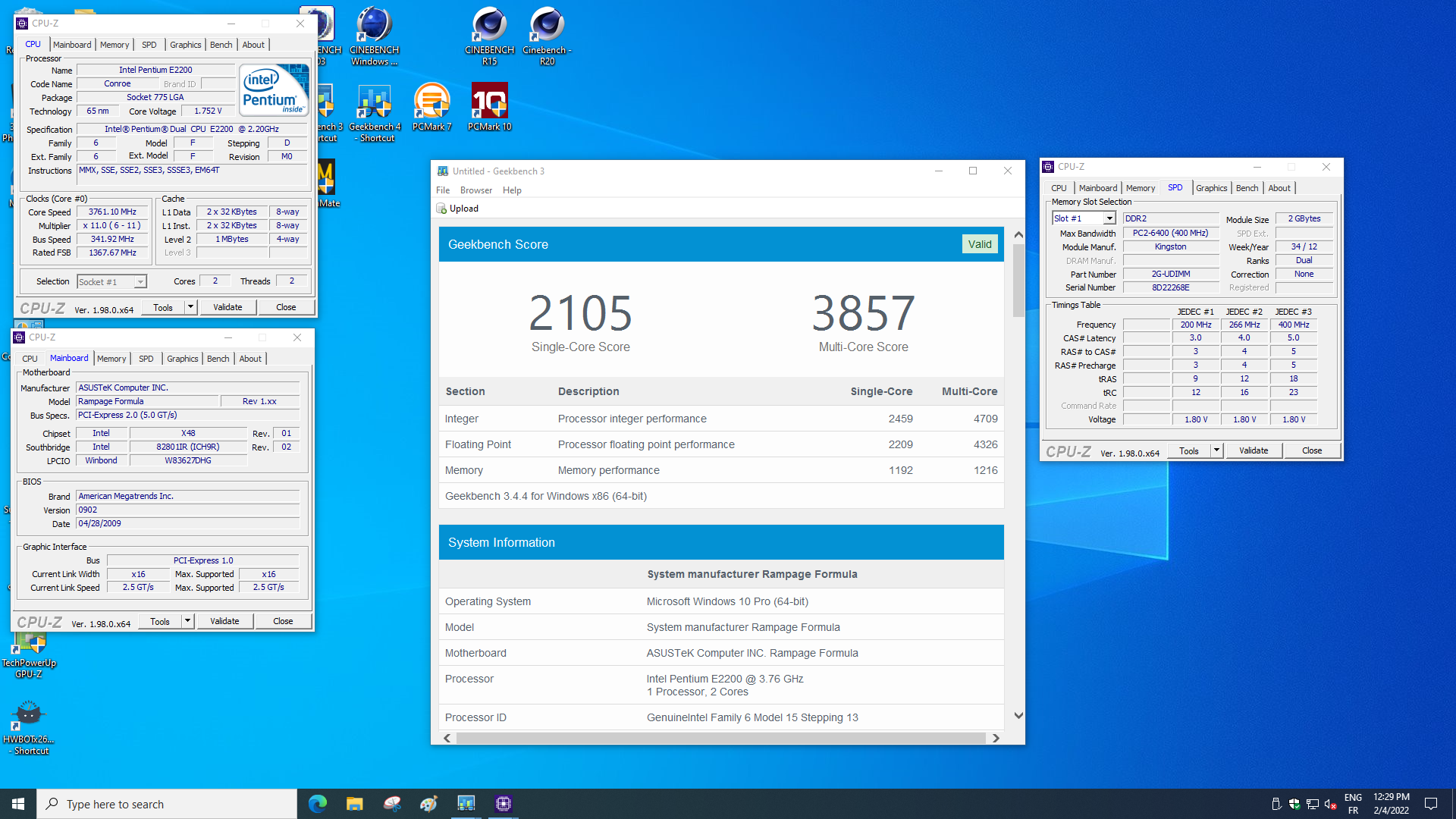
Task: Click BIOS Version 0902 field
Action: click(188, 510)
